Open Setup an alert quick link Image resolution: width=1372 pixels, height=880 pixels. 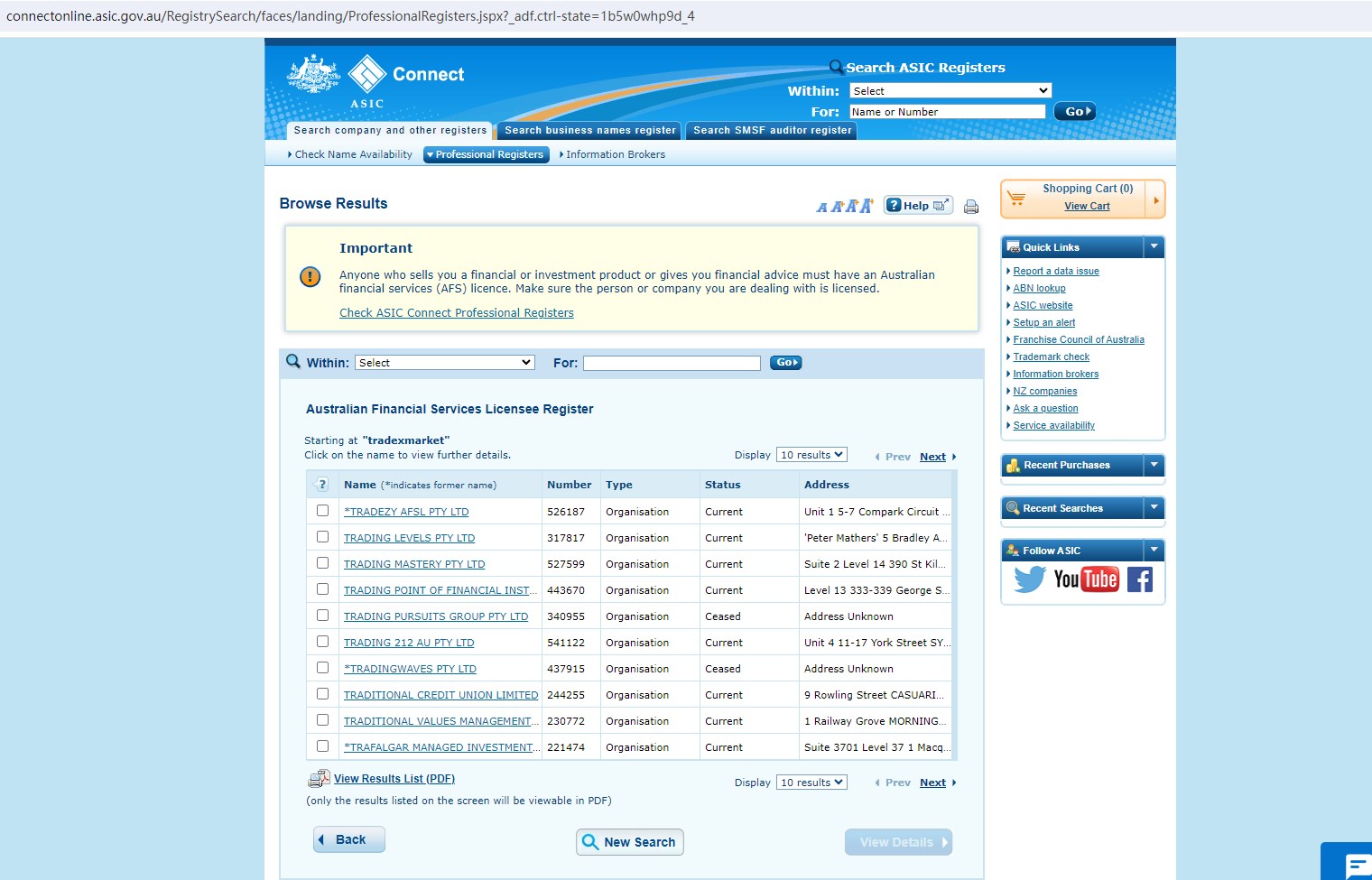point(1043,322)
